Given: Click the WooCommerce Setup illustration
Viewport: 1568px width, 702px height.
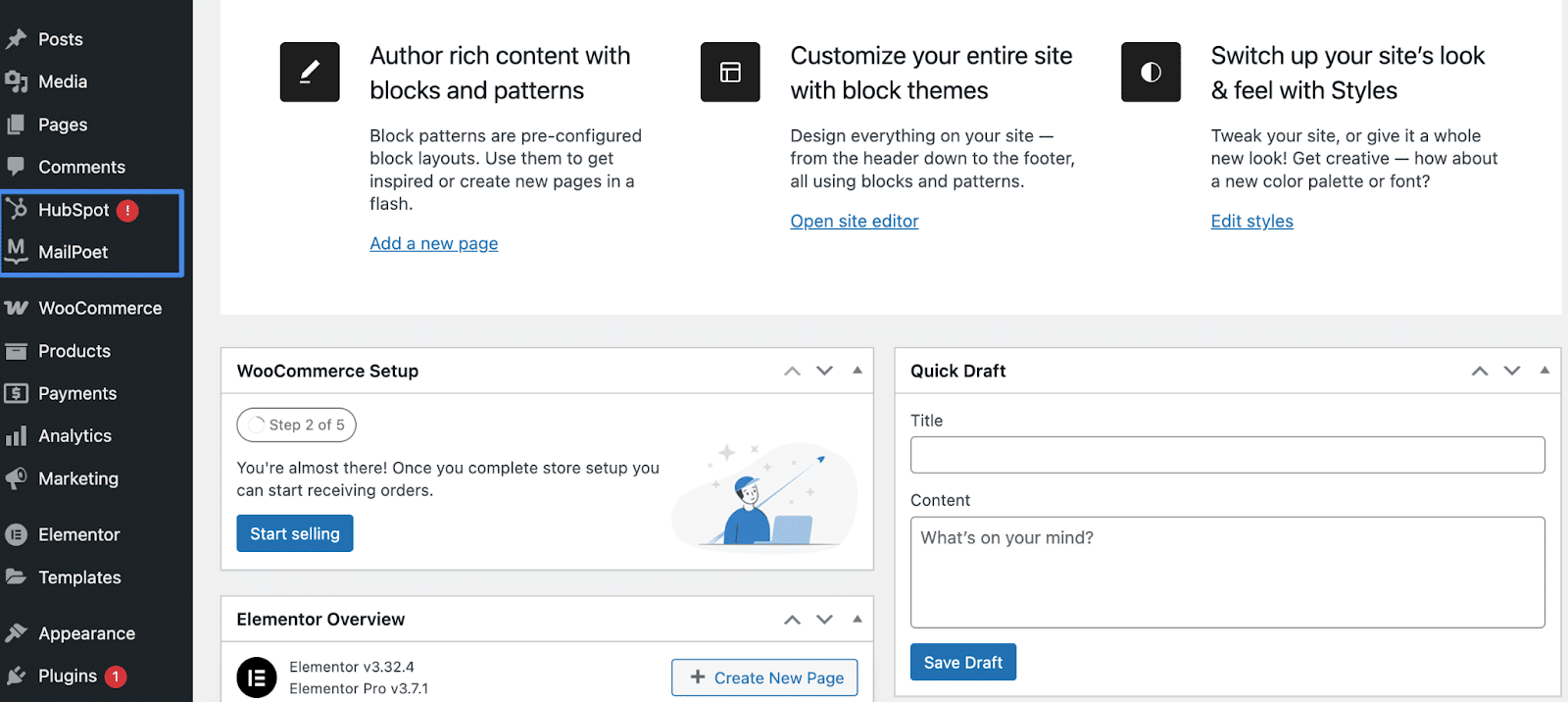Looking at the screenshot, I should 764,497.
